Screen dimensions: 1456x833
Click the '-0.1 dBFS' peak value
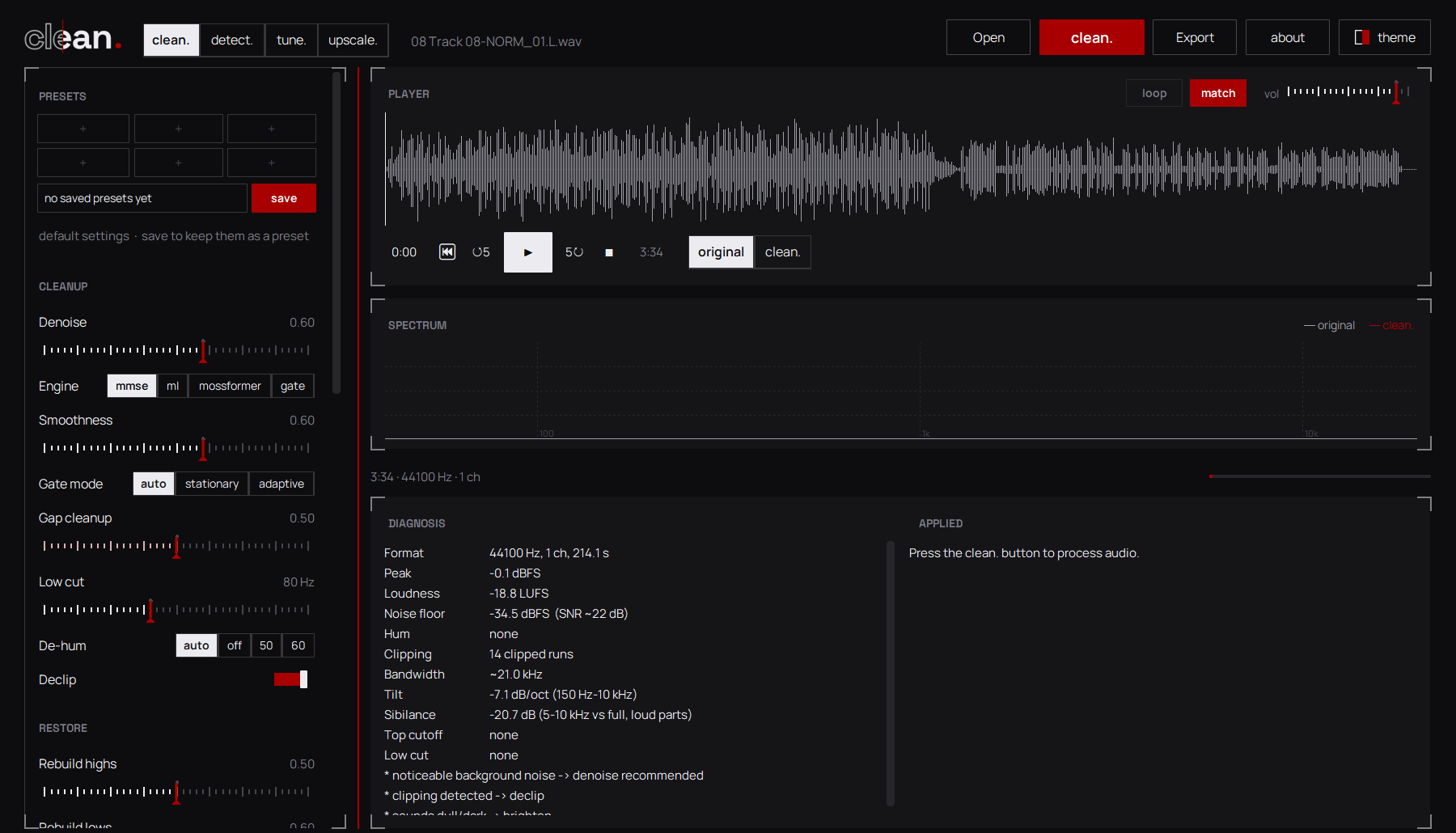(x=514, y=573)
